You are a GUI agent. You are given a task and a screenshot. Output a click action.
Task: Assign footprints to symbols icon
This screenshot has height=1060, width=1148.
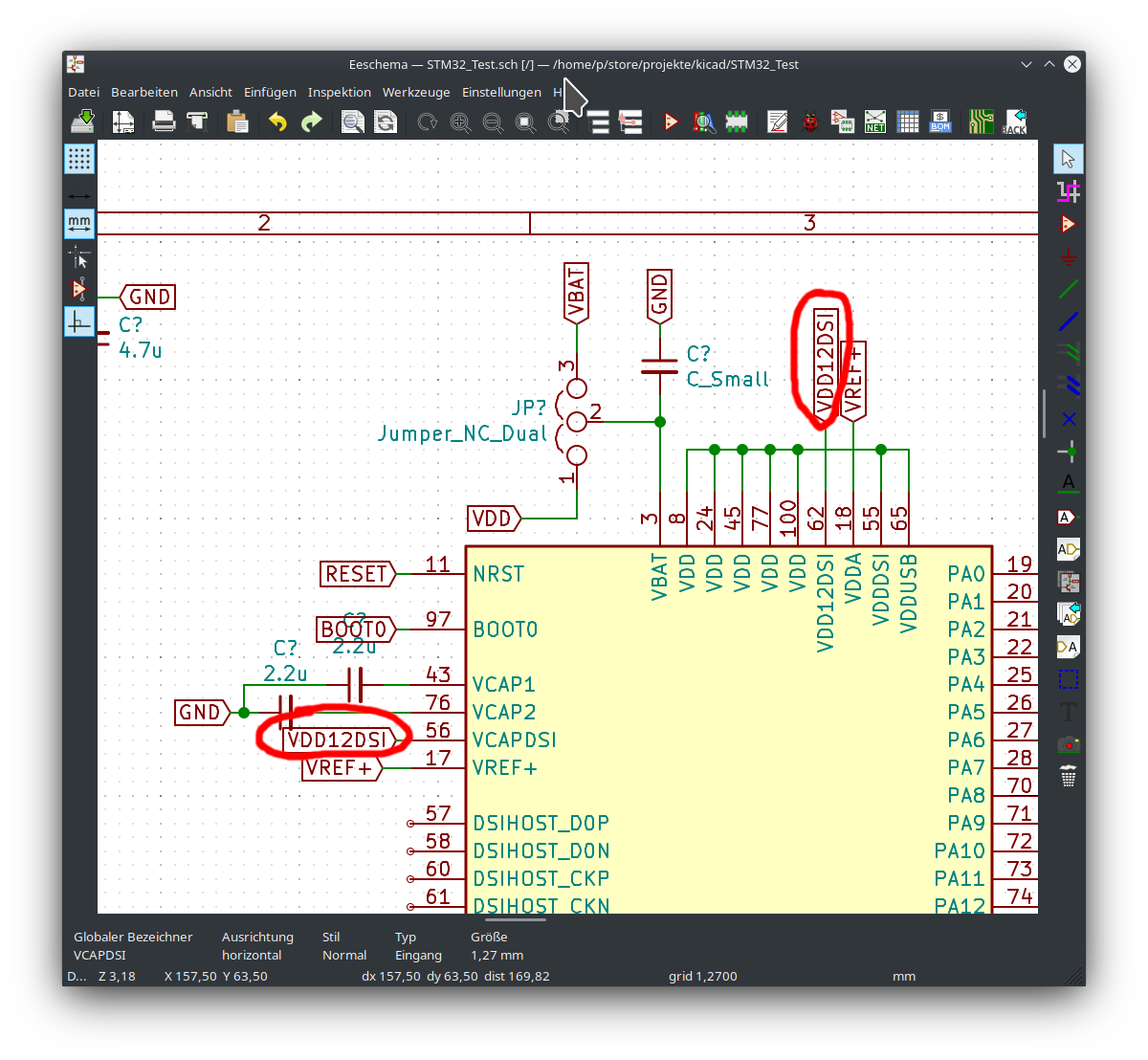(843, 121)
